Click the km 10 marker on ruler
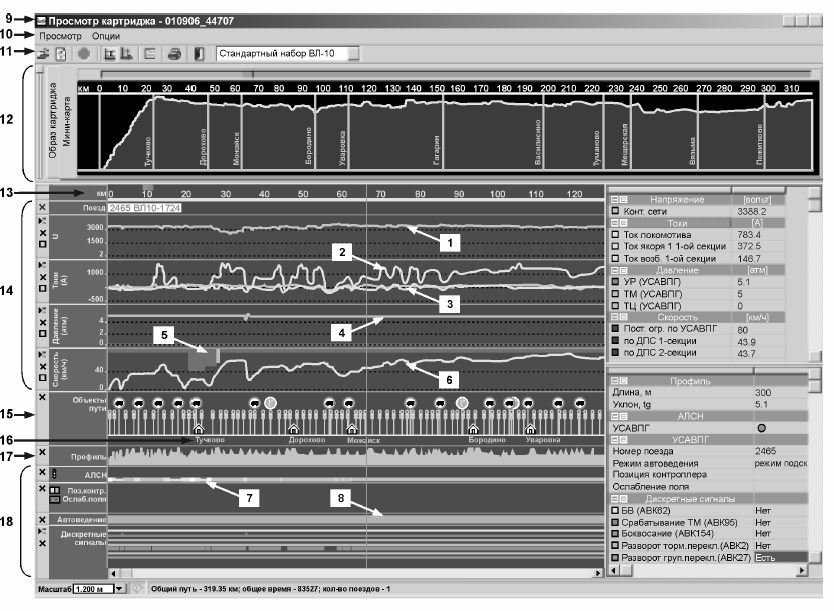The width and height of the screenshot is (834, 611). [147, 194]
